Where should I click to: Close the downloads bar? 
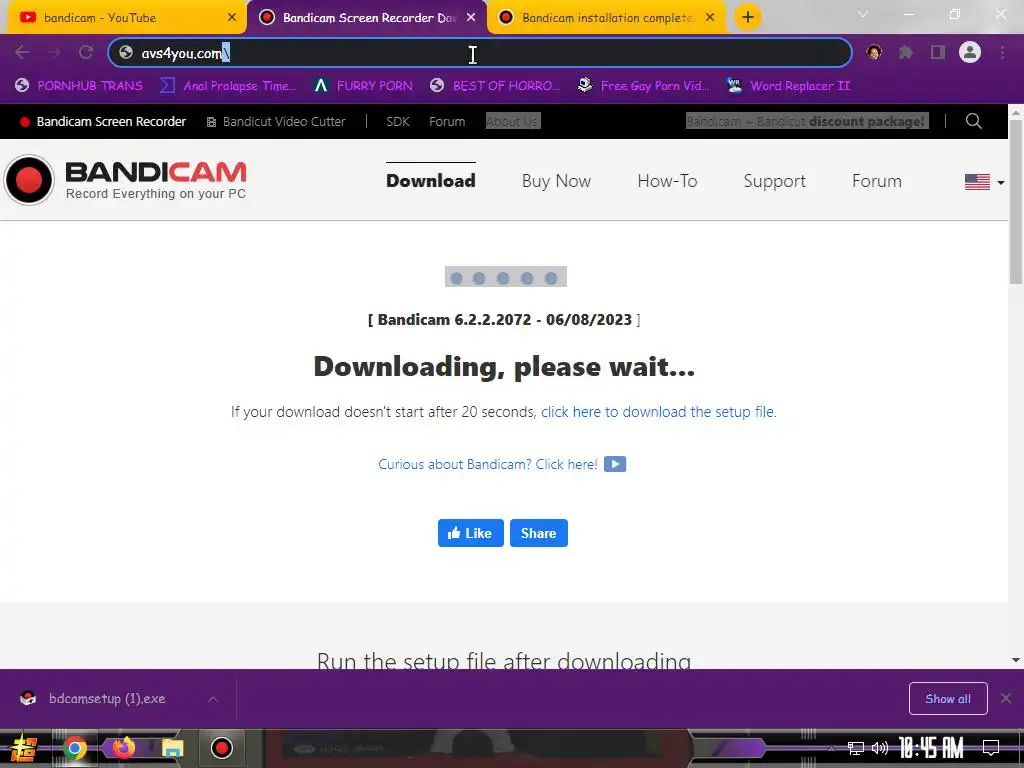coord(1006,699)
